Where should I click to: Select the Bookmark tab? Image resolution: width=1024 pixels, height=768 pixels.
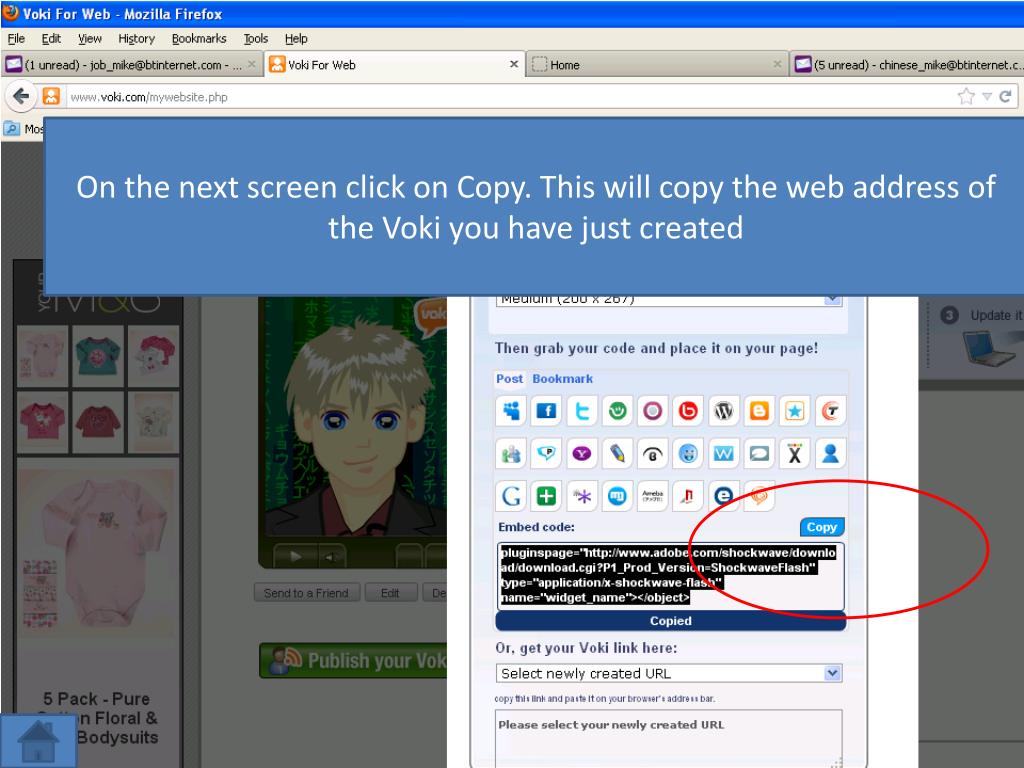562,379
